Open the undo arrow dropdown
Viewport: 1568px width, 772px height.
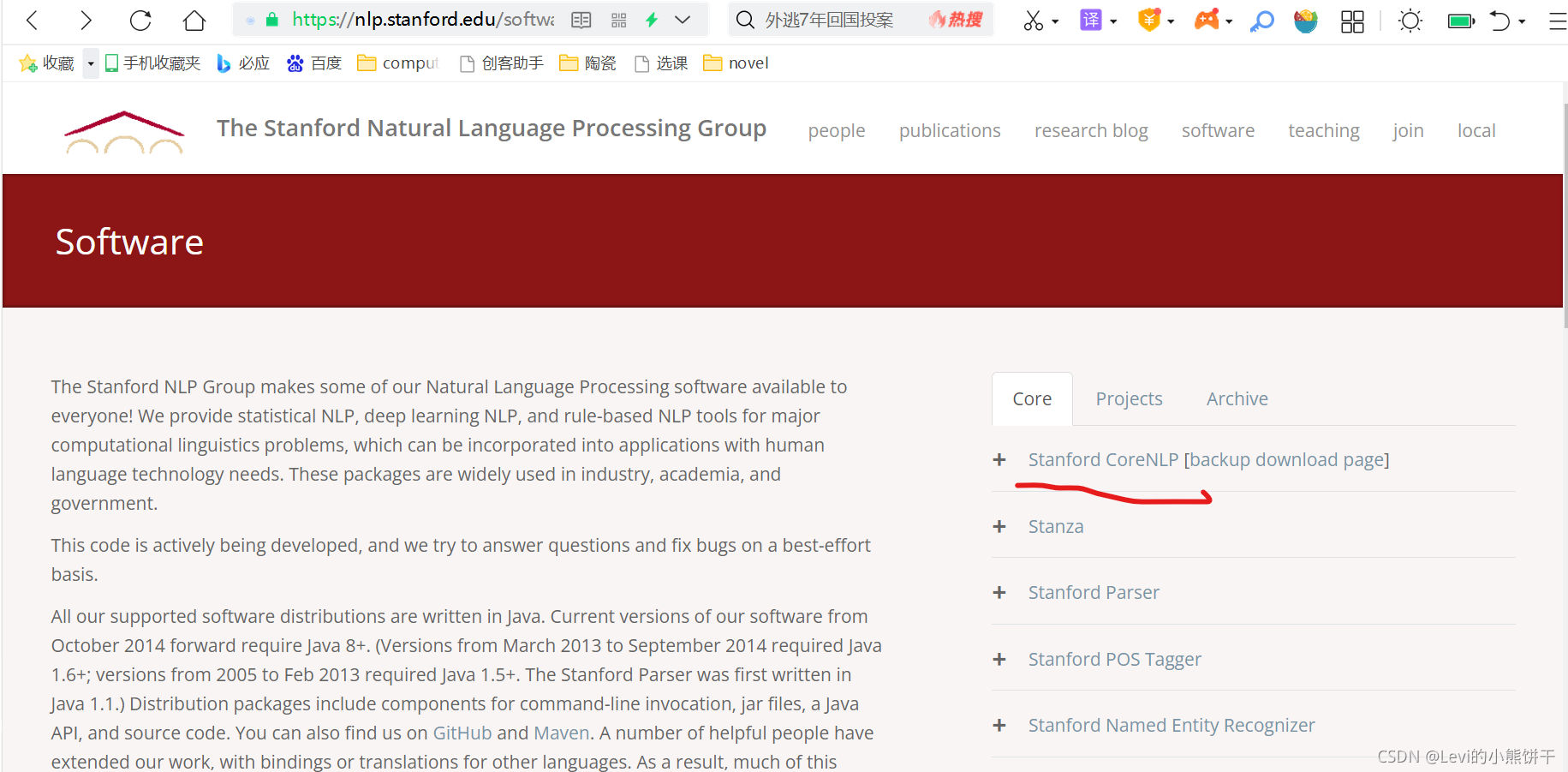point(1522,21)
